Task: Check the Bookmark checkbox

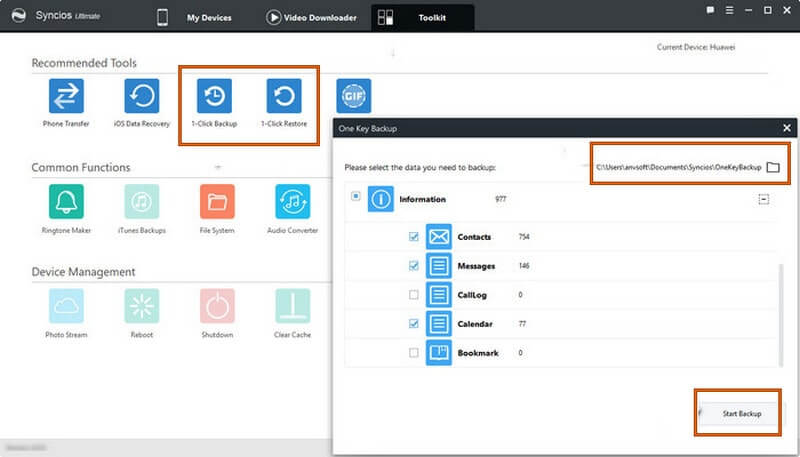Action: click(x=414, y=353)
